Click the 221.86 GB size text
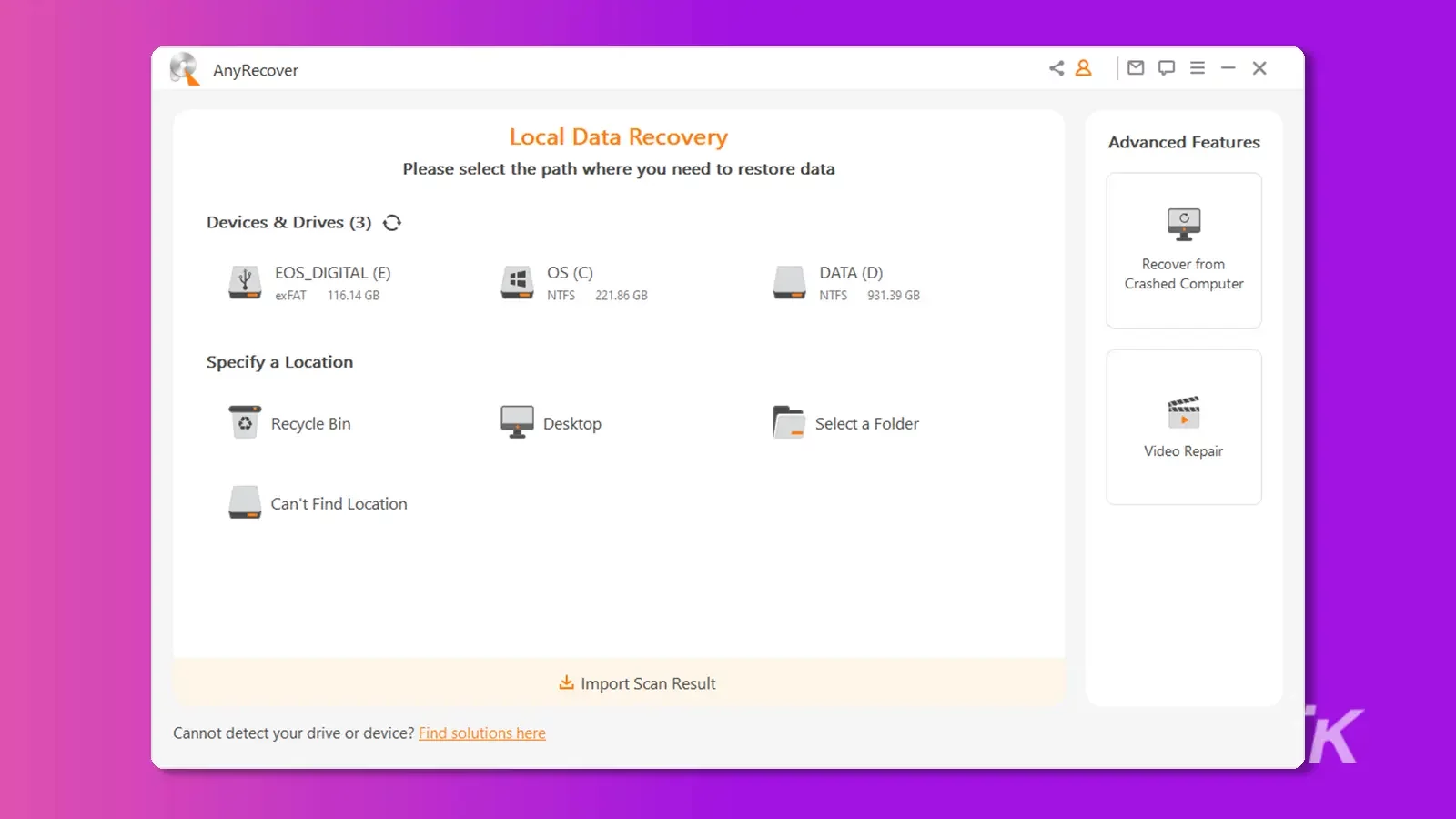Viewport: 1456px width, 819px height. 622,296
